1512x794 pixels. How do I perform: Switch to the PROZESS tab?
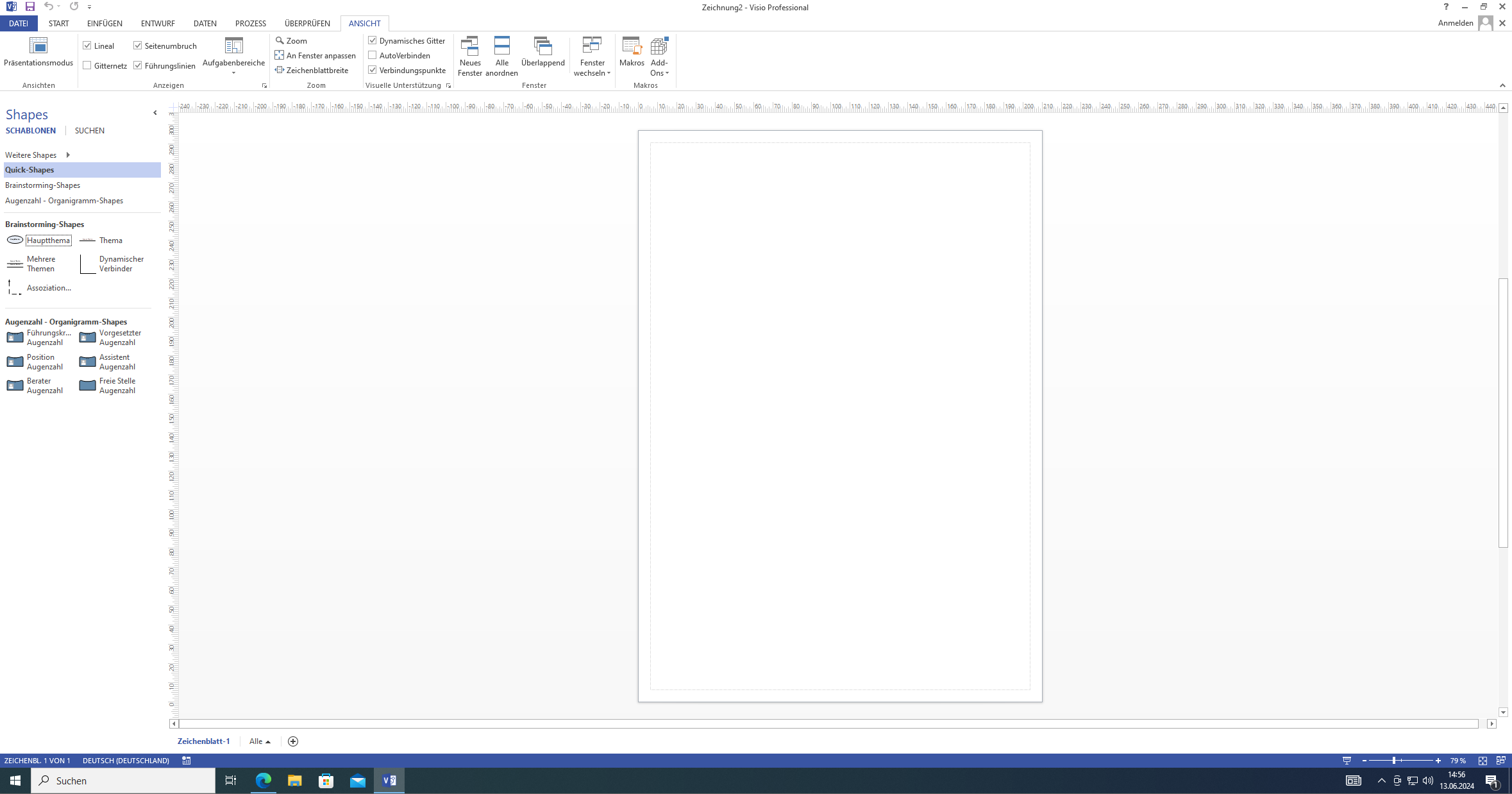point(251,23)
